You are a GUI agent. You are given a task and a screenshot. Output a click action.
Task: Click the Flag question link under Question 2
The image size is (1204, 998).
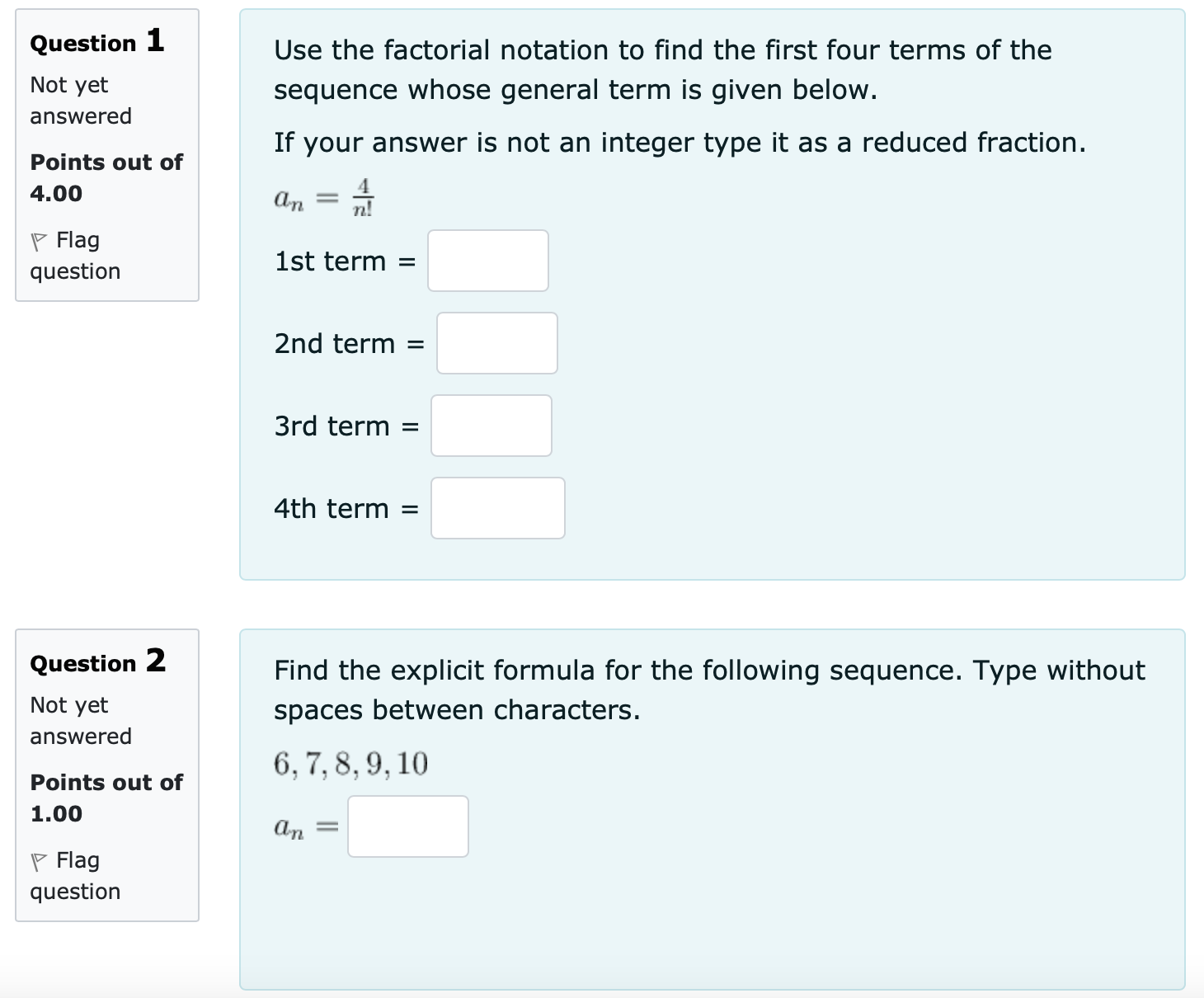pos(75,876)
